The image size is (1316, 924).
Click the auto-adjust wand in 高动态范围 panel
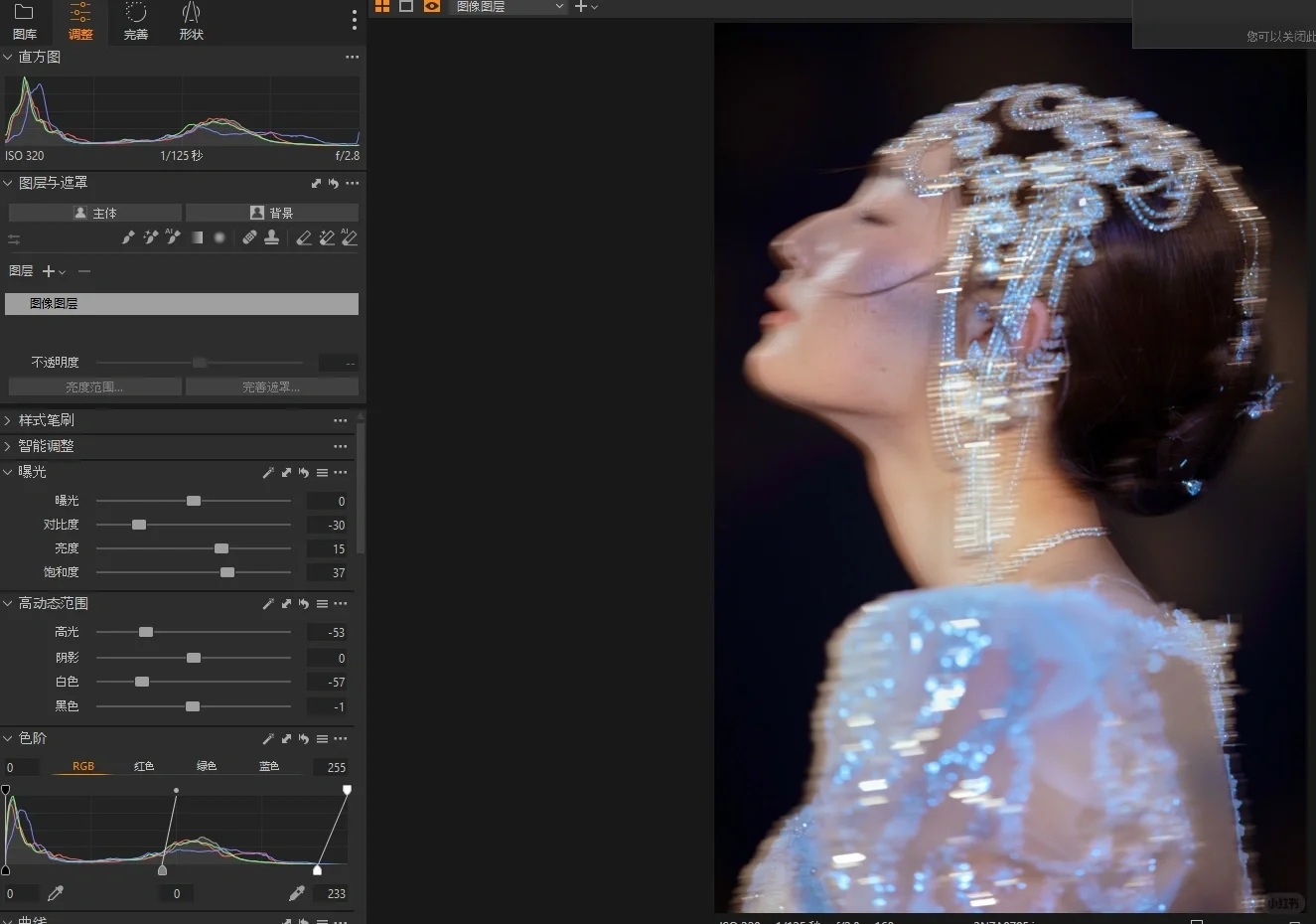tap(268, 604)
